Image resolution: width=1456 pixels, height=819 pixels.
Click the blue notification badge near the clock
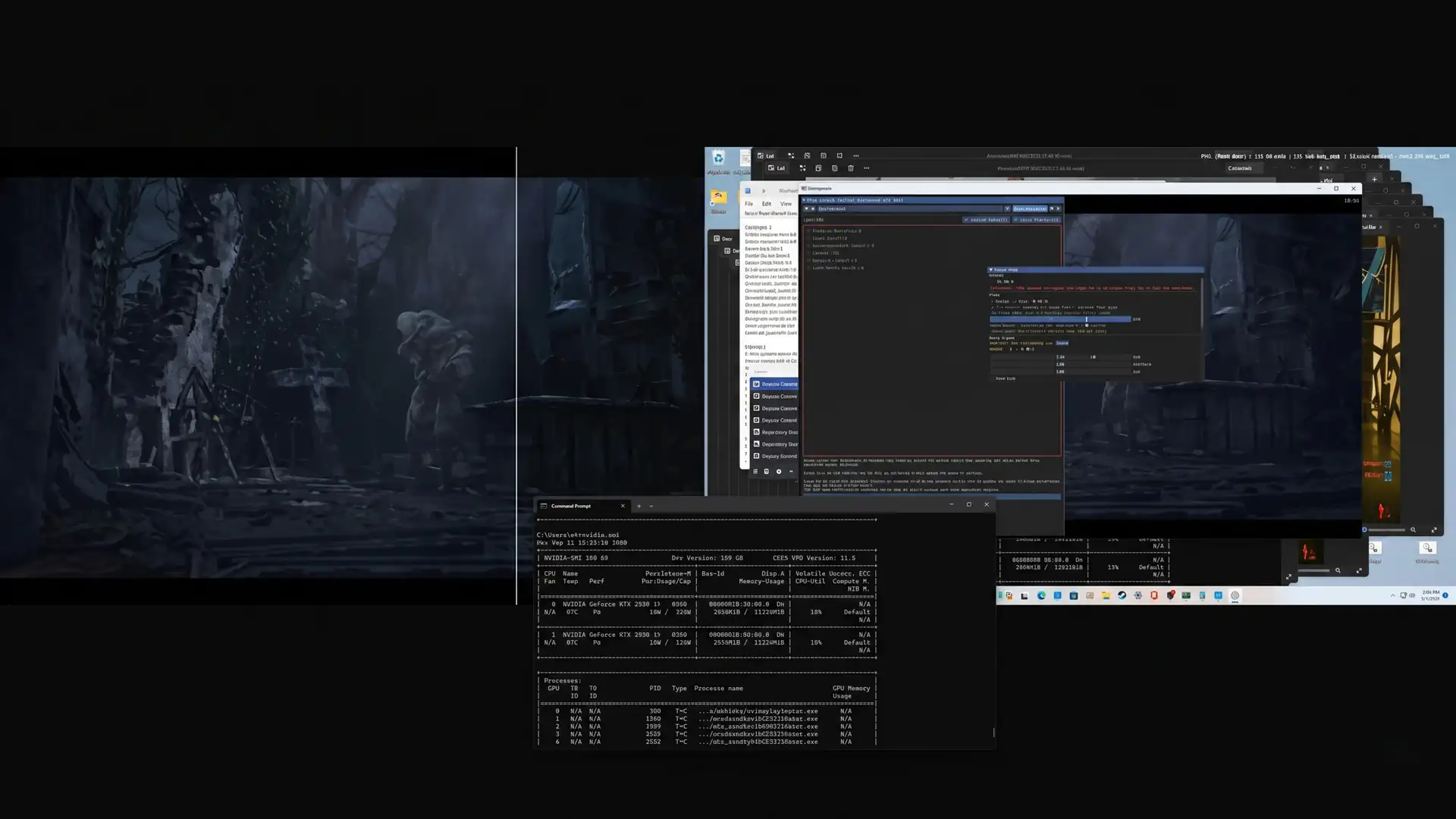point(1445,595)
